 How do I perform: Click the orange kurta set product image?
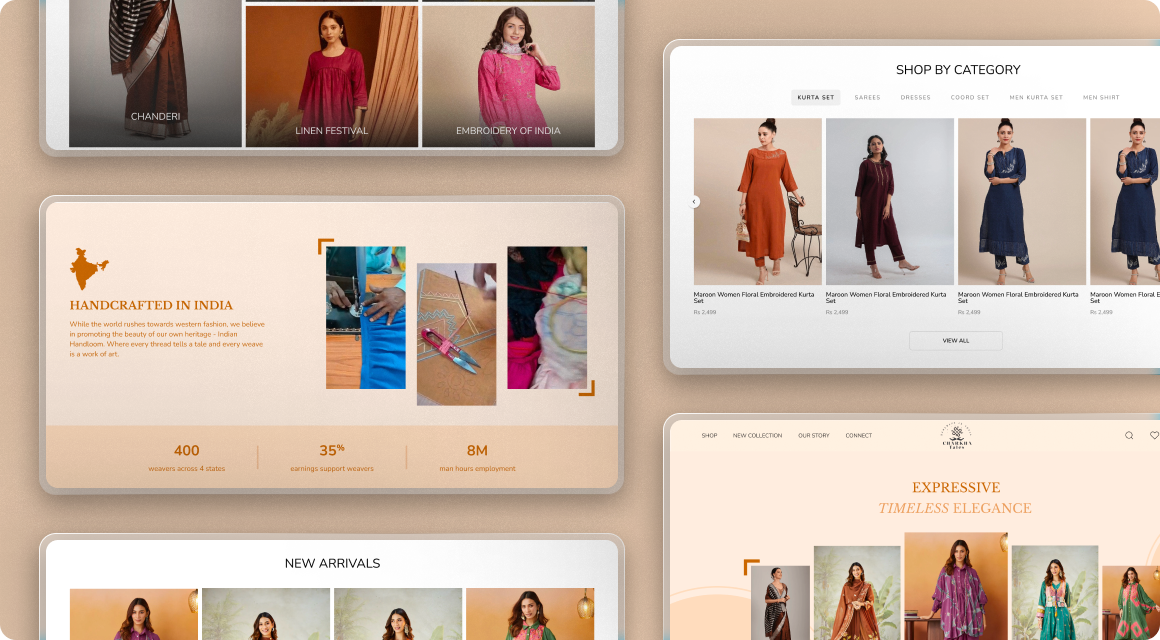[x=758, y=201]
